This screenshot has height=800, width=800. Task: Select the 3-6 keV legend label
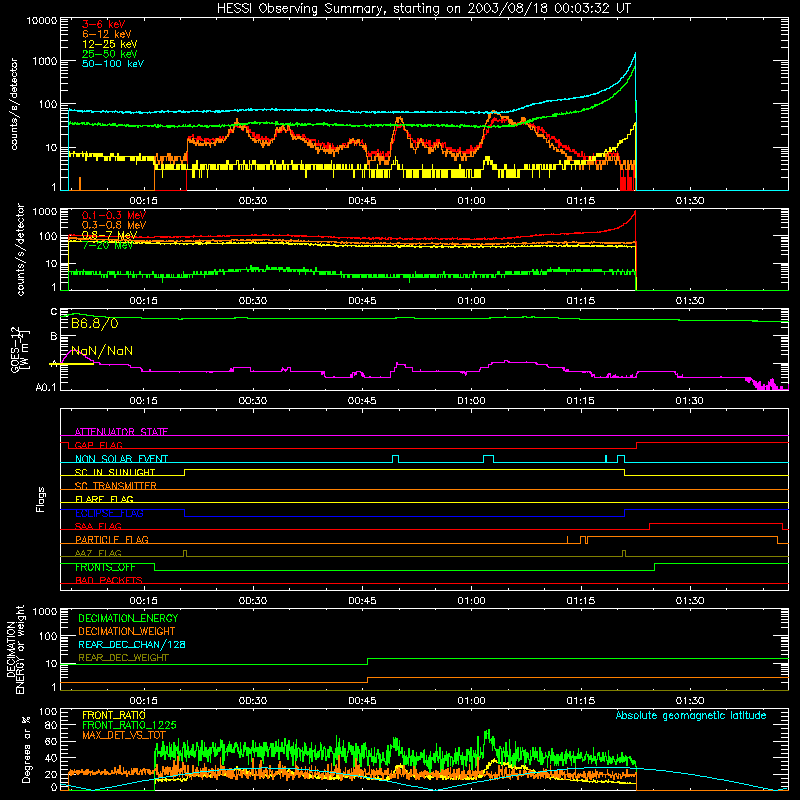[x=103, y=24]
